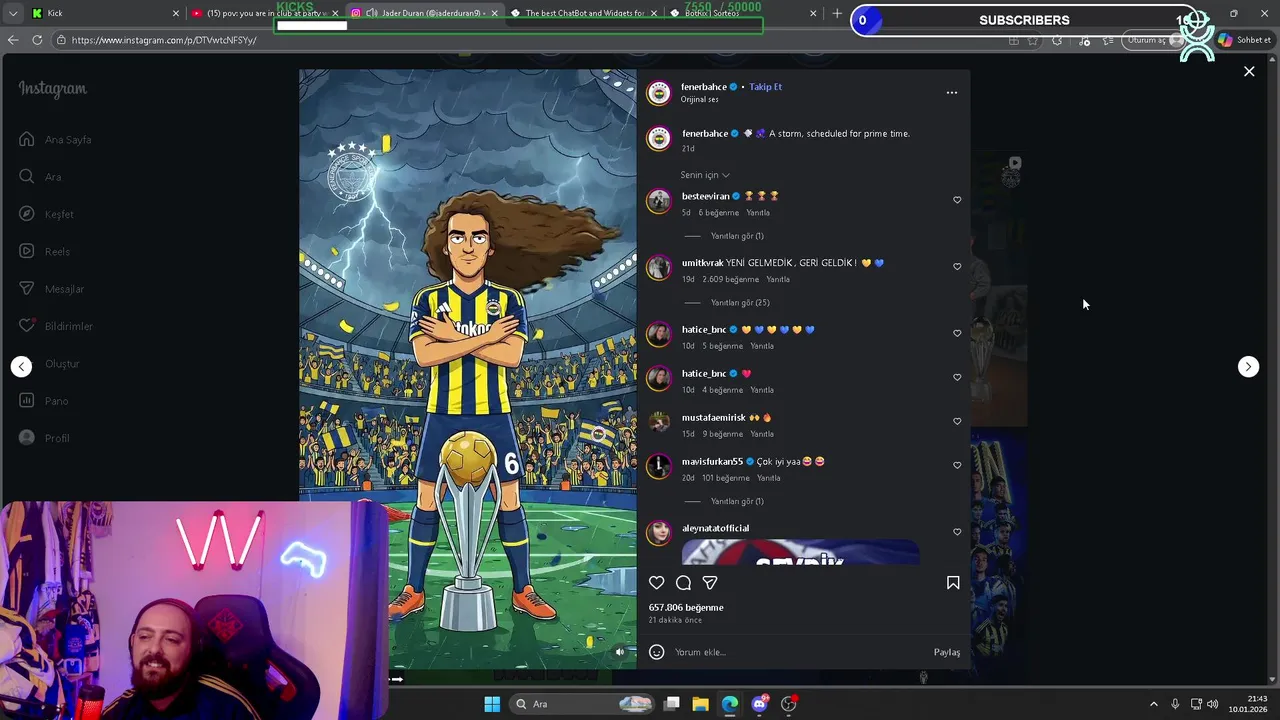Viewport: 1280px width, 720px height.
Task: Like mavisfurkan55's comment
Action: [x=957, y=465]
